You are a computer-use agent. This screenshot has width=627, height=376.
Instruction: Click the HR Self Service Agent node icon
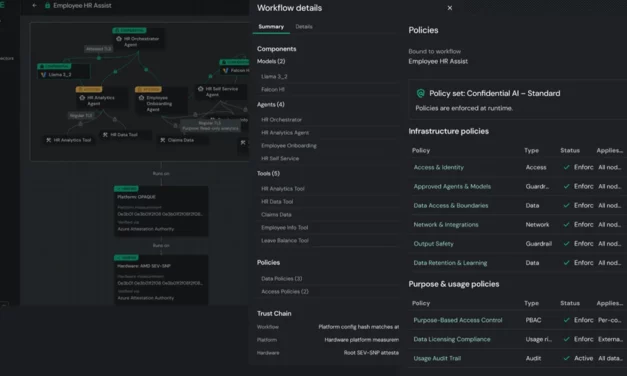tap(200, 89)
